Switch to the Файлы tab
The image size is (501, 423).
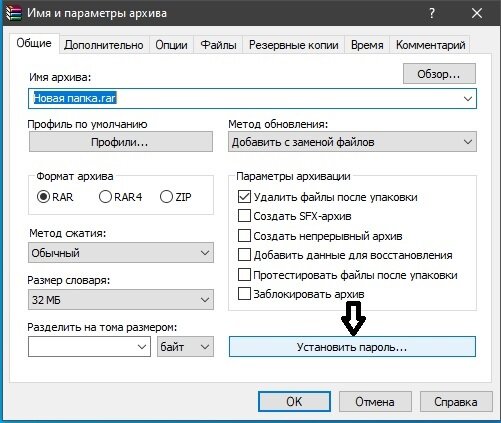219,45
